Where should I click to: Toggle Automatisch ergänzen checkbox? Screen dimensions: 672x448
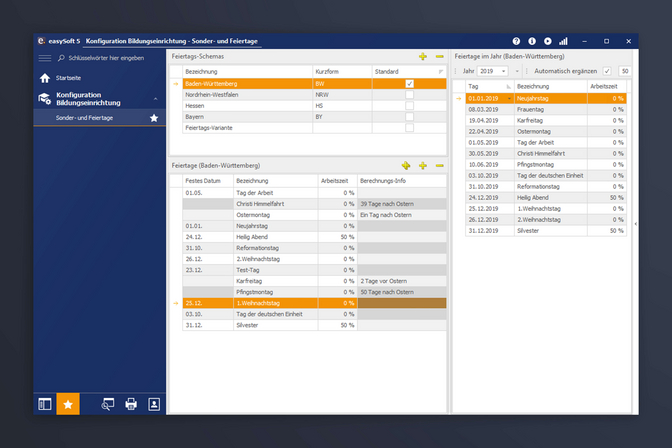point(607,71)
